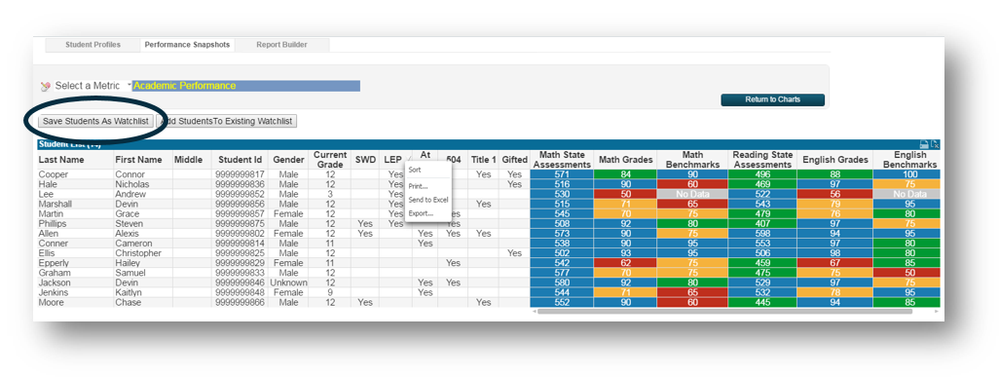Click the Reading State Assessments column header
This screenshot has width=999, height=380.
762,159
